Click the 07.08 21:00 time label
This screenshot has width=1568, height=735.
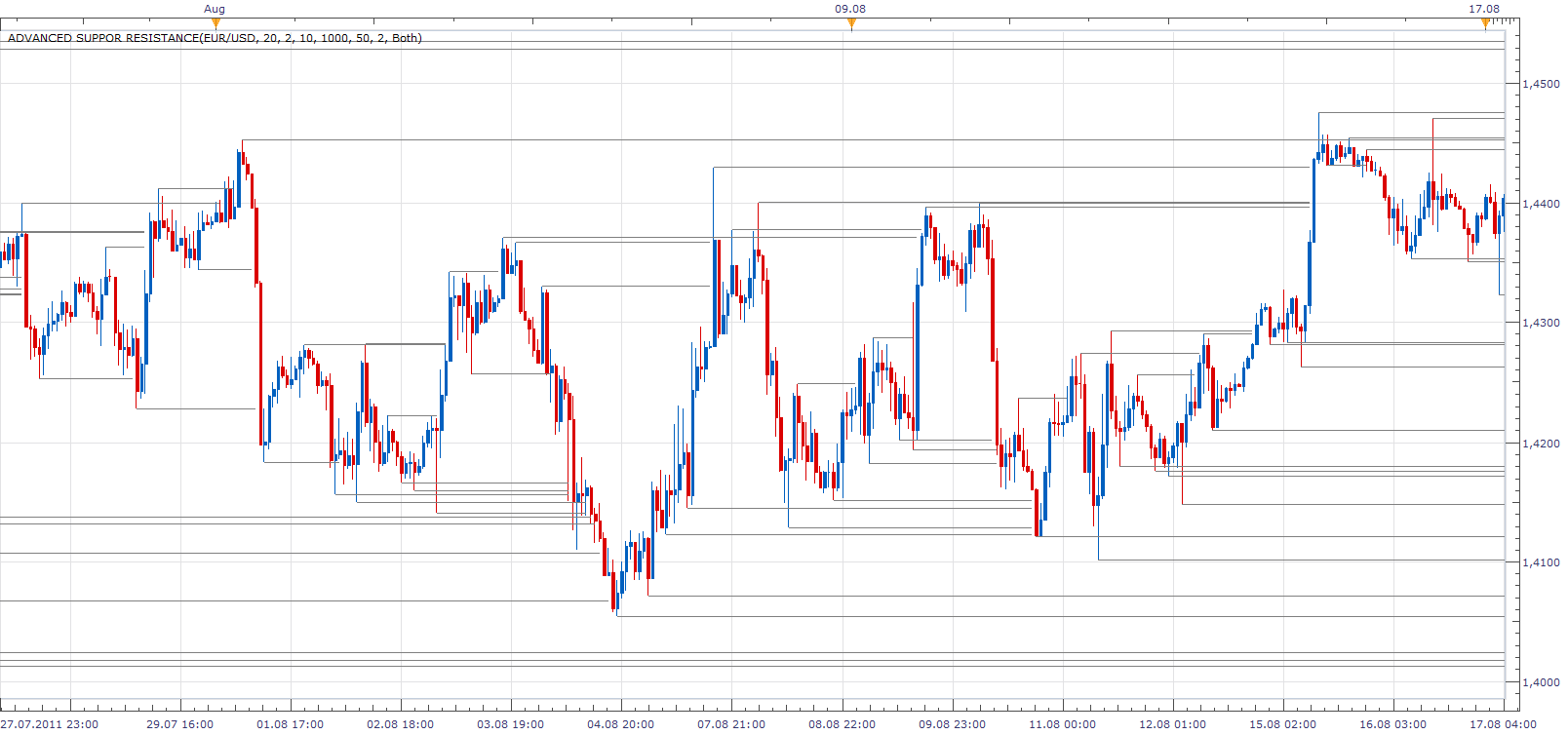click(x=731, y=724)
